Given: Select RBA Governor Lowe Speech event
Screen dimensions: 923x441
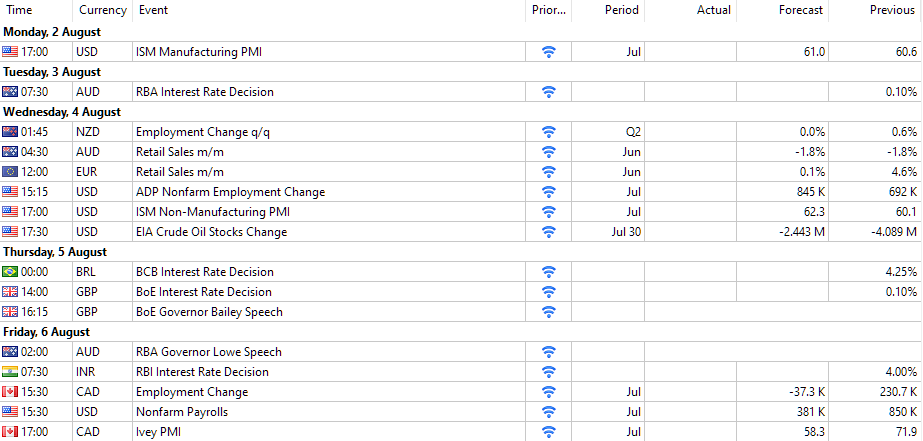Looking at the screenshot, I should (x=208, y=352).
